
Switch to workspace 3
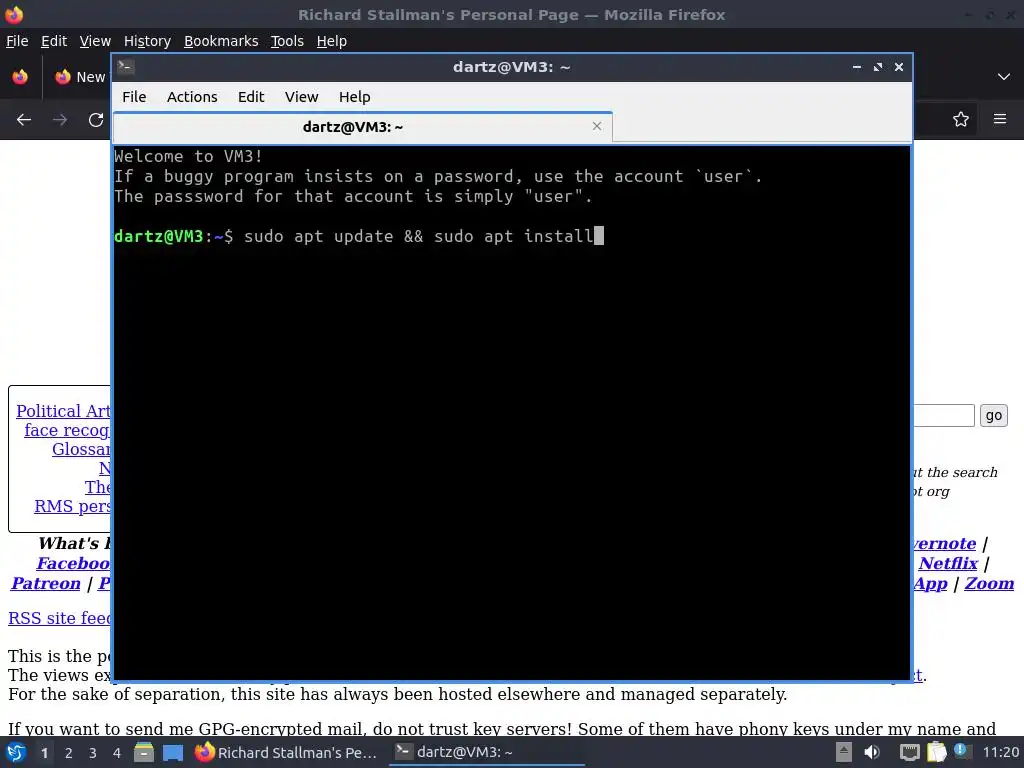tap(93, 753)
